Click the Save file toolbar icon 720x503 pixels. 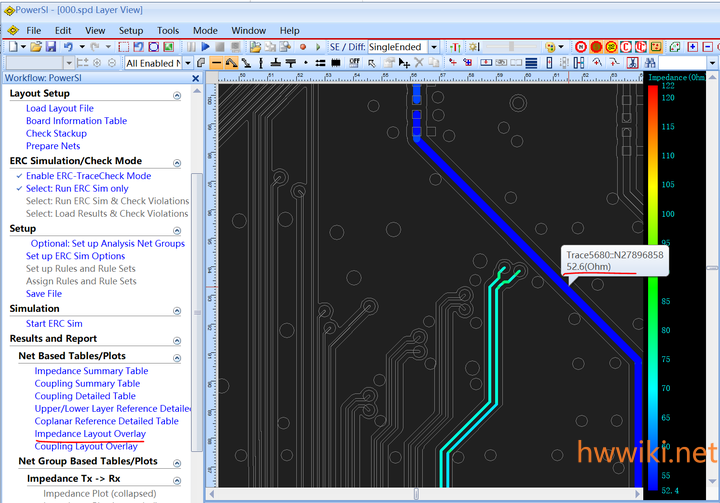[x=50, y=47]
